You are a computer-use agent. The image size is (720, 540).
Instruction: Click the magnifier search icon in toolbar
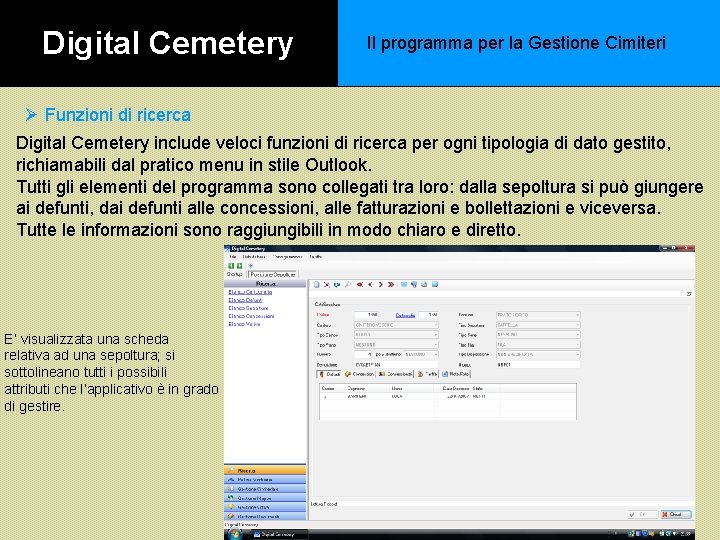(348, 285)
